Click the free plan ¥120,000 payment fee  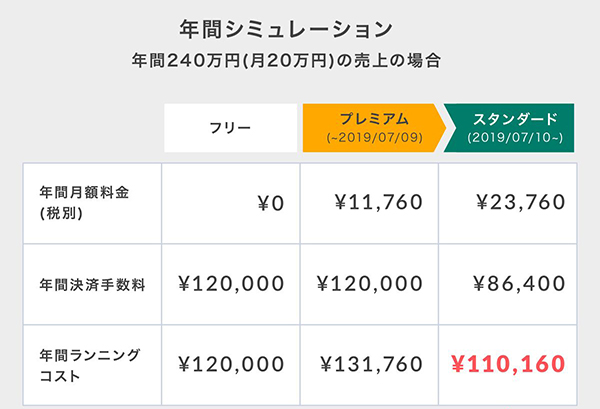[x=231, y=284]
